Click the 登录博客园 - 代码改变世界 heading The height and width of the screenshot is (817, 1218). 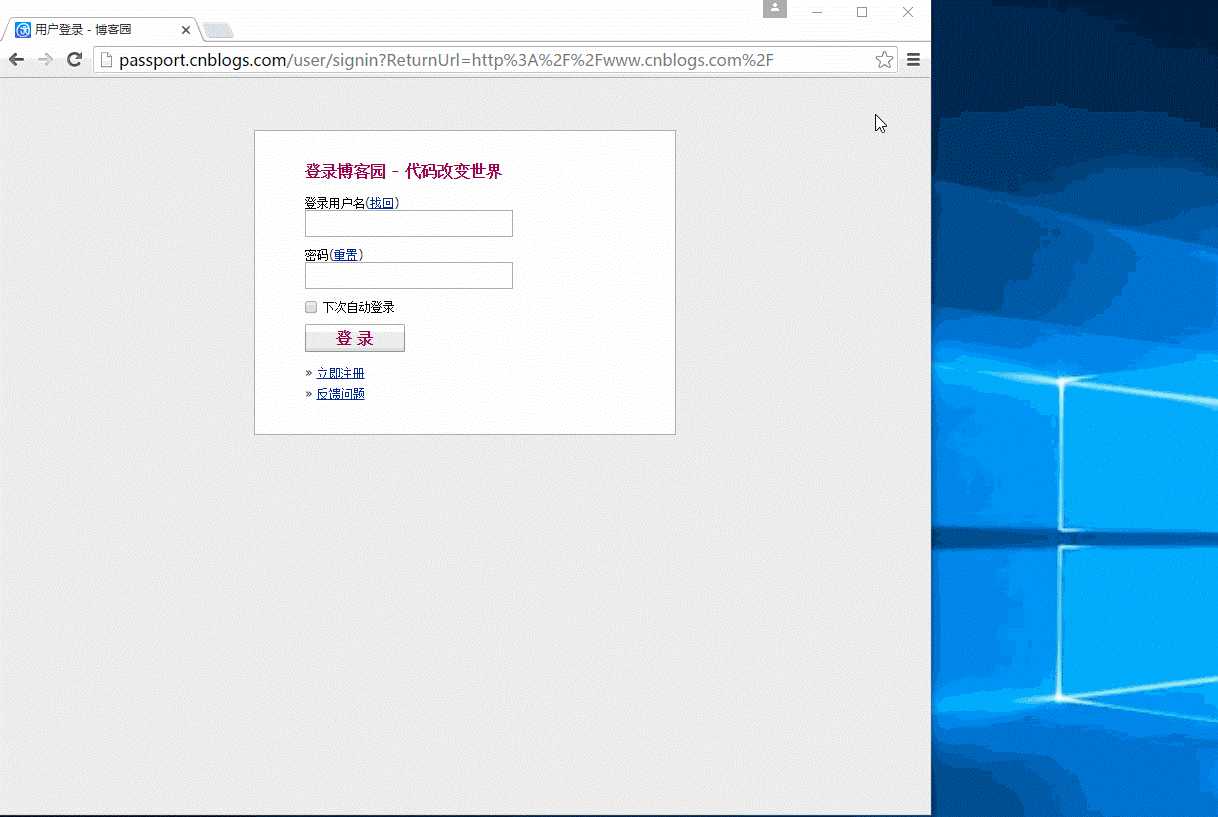[x=403, y=172]
